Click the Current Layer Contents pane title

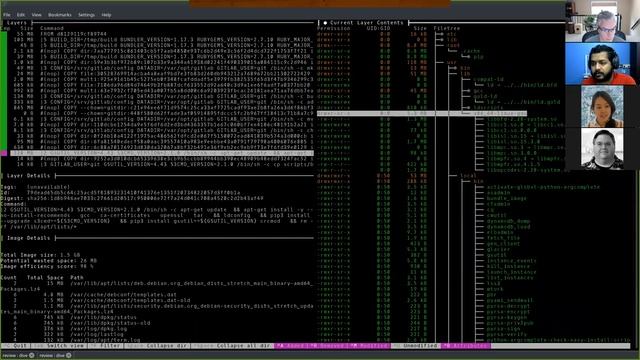click(x=367, y=23)
